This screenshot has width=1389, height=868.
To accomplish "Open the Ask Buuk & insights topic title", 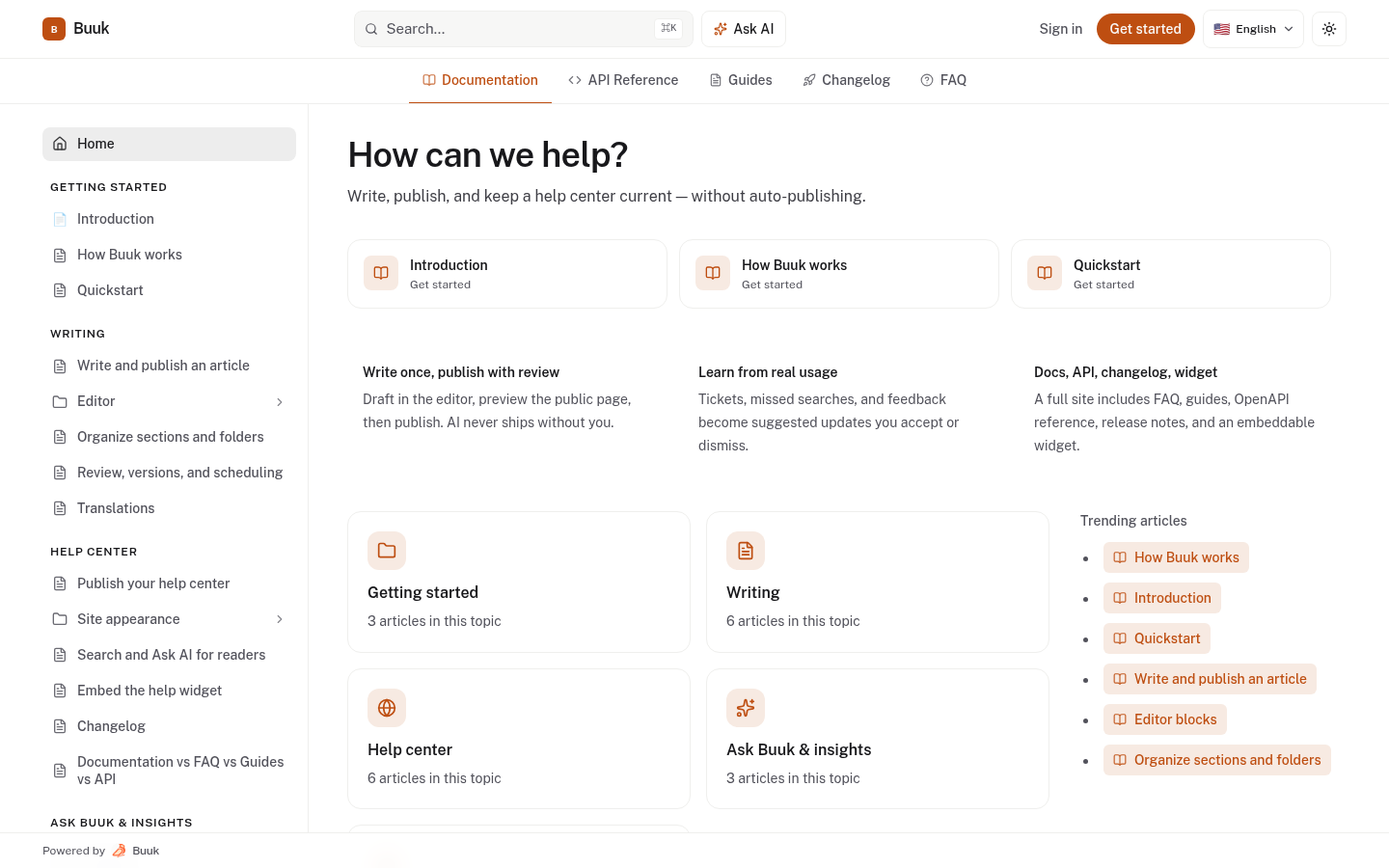I will click(799, 749).
